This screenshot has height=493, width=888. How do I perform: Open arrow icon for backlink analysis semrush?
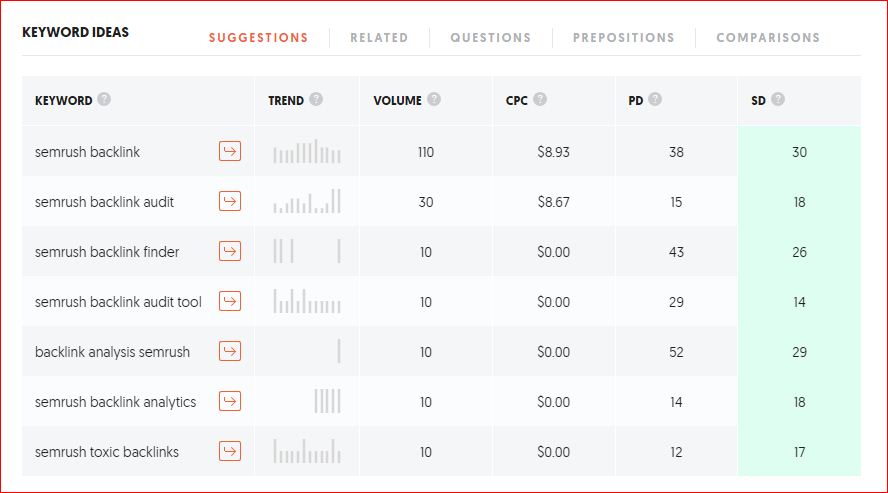point(230,351)
